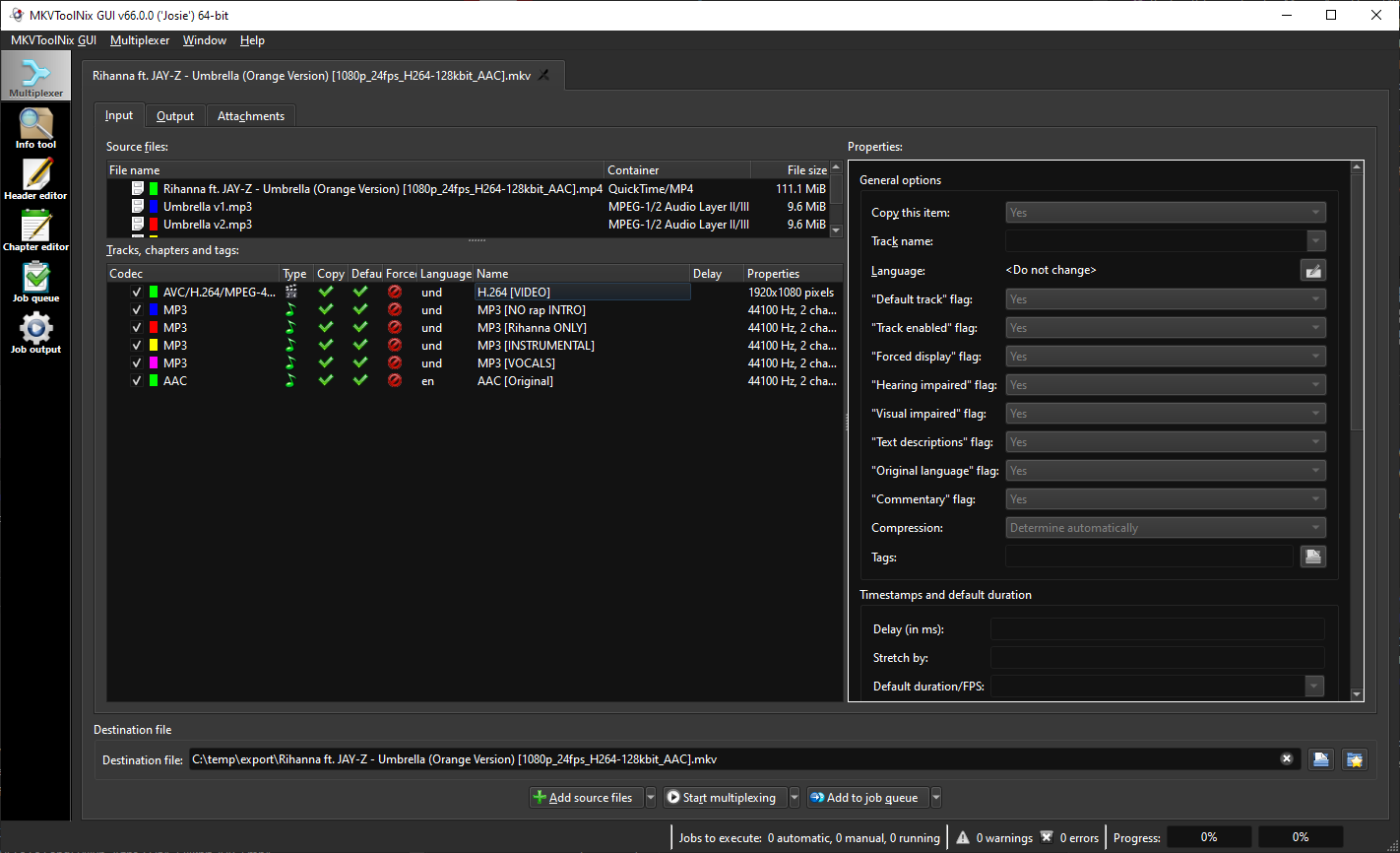
Task: Sort tracks by Properties column header
Action: 793,273
